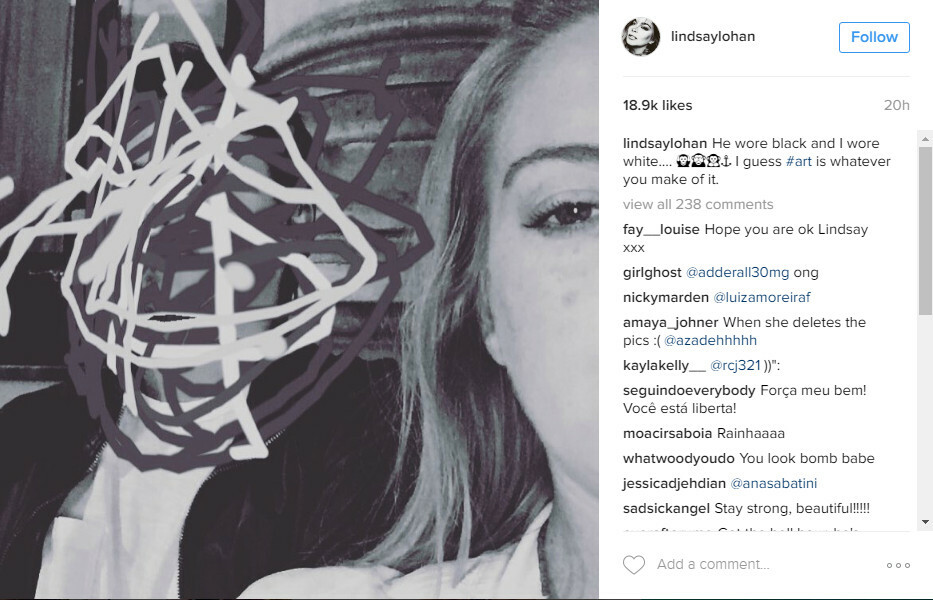
Task: Open the @rcj321 mention link
Action: click(x=735, y=365)
